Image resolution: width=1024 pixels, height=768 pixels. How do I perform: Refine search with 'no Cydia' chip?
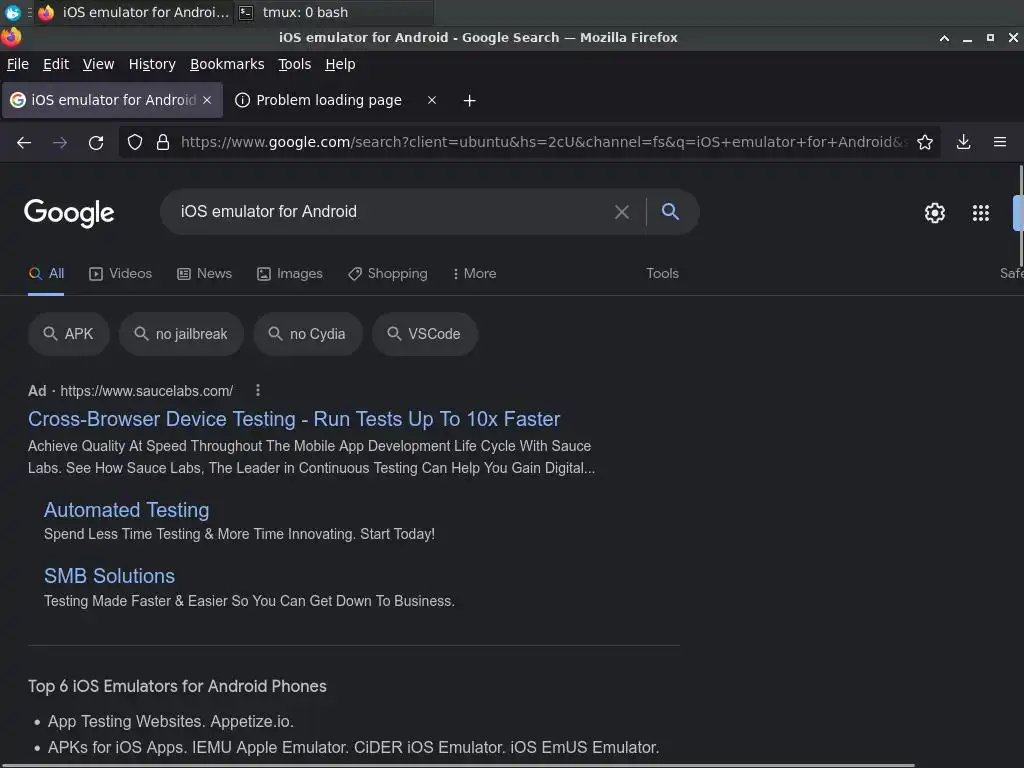[308, 334]
